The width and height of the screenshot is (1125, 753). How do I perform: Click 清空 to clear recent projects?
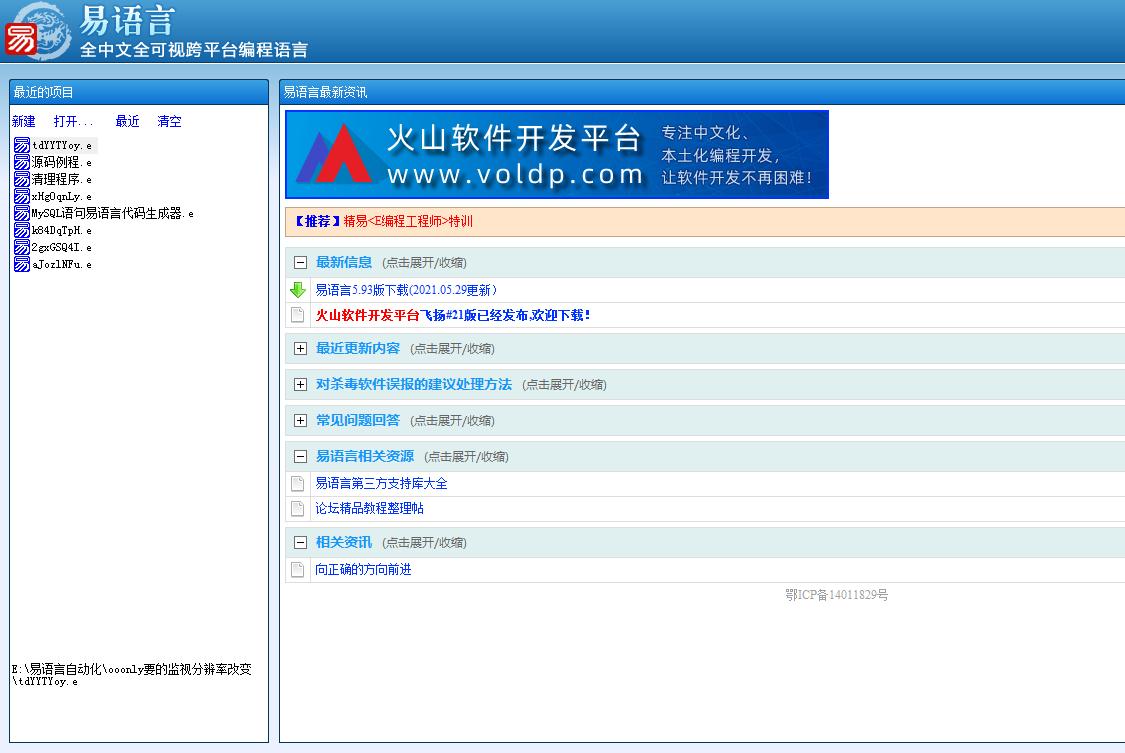[x=169, y=122]
